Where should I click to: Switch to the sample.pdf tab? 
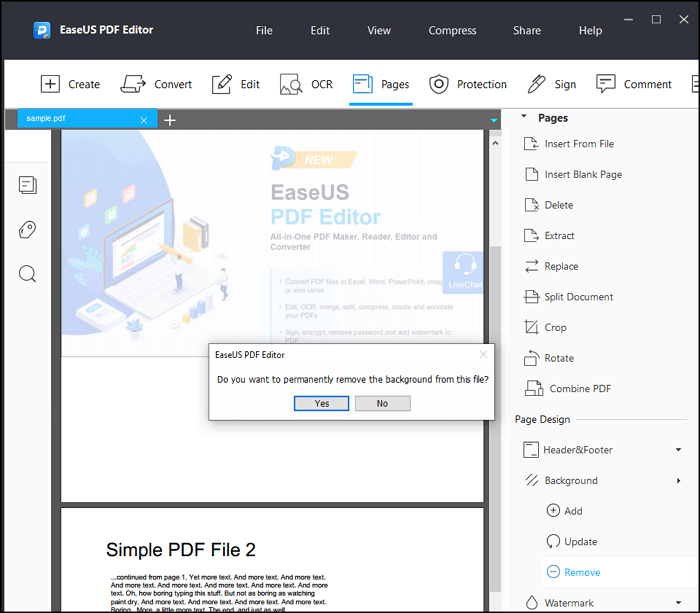87,118
